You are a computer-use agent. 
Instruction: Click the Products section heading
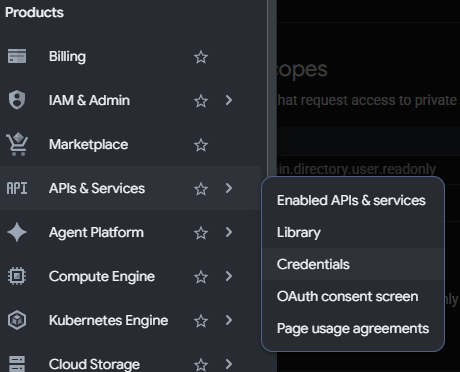click(x=34, y=12)
